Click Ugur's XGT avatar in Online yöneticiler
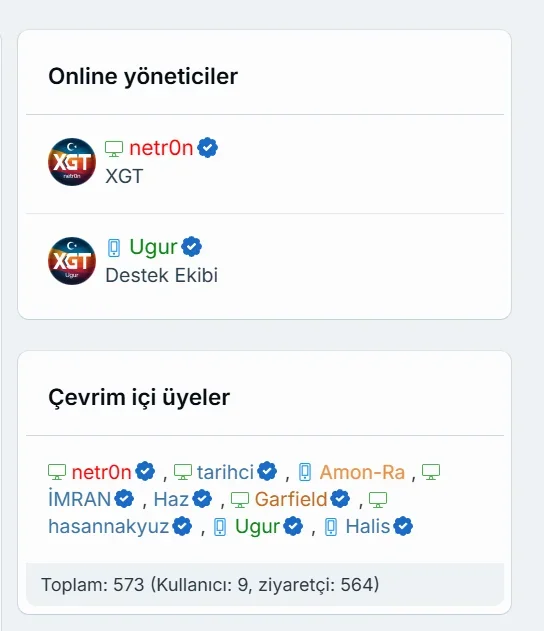544x631 pixels. (72, 261)
